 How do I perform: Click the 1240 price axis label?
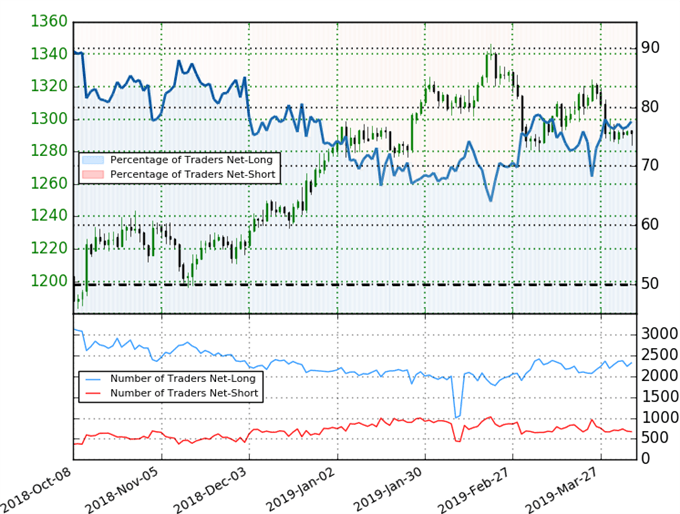(x=49, y=216)
